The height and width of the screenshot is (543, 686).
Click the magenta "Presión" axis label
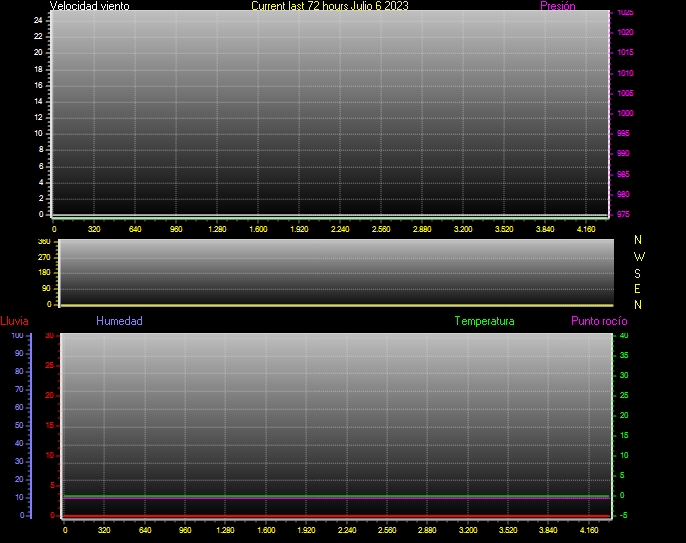point(558,6)
